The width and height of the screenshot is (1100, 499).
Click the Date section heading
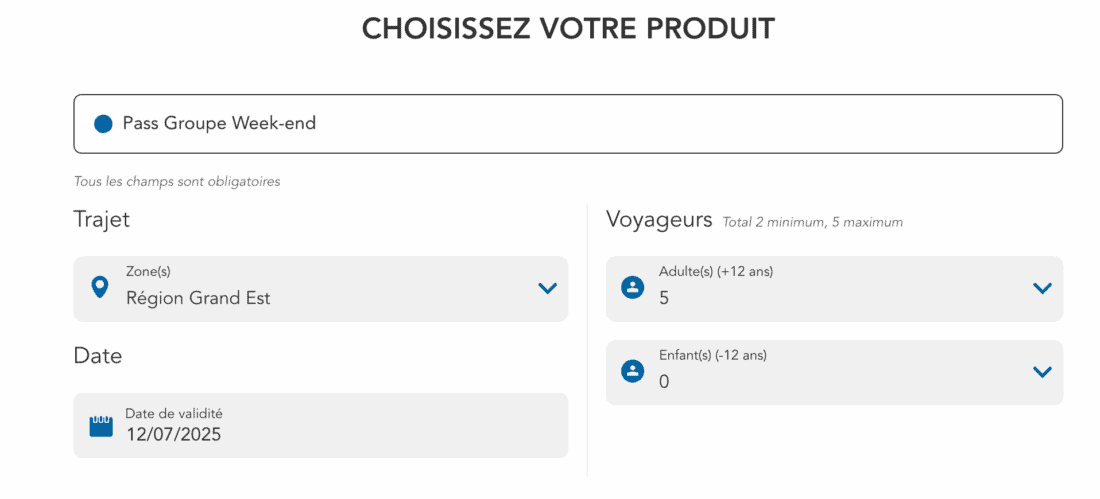point(98,356)
